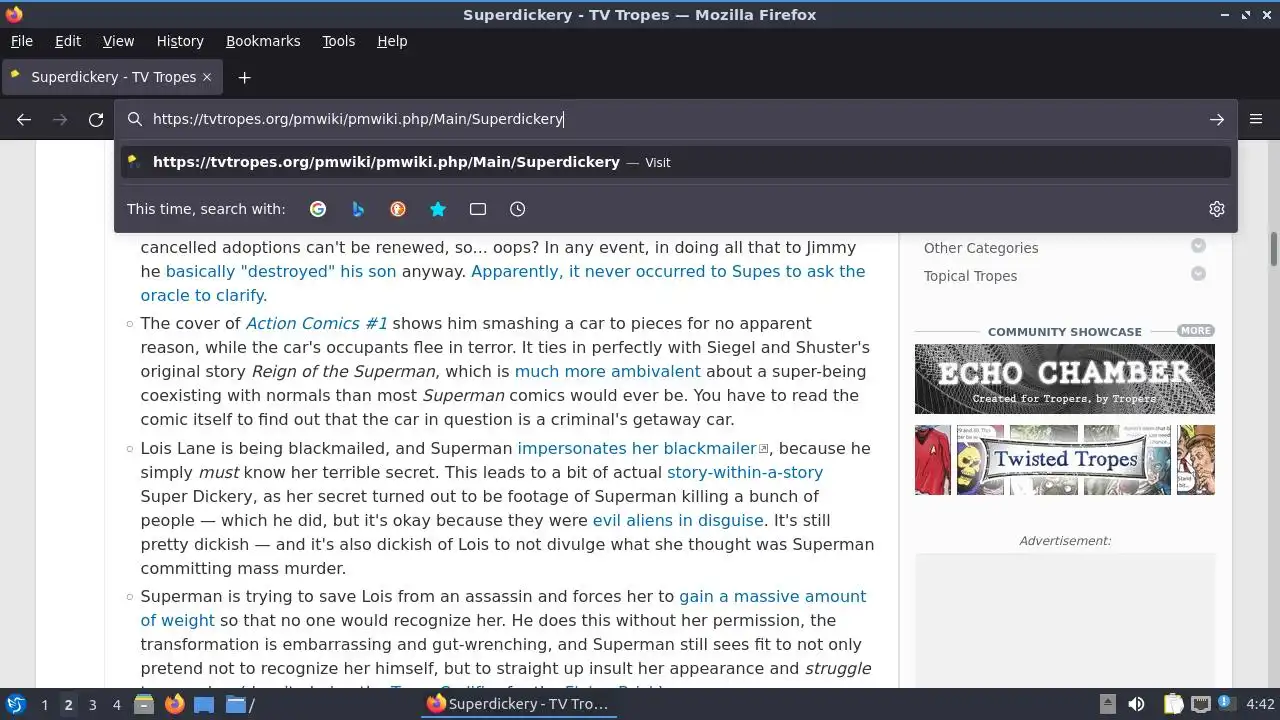Click the Go arrow in address bar
1280x720 pixels.
tap(1217, 119)
